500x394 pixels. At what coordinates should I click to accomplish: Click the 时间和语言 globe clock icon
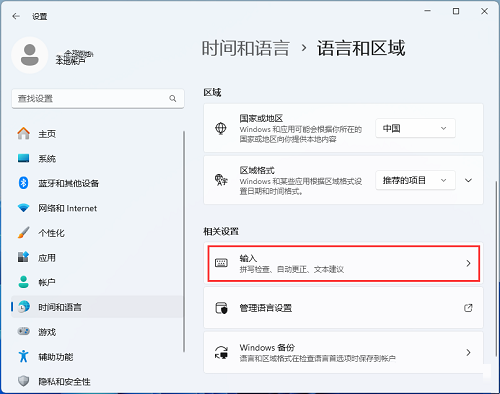click(24, 307)
